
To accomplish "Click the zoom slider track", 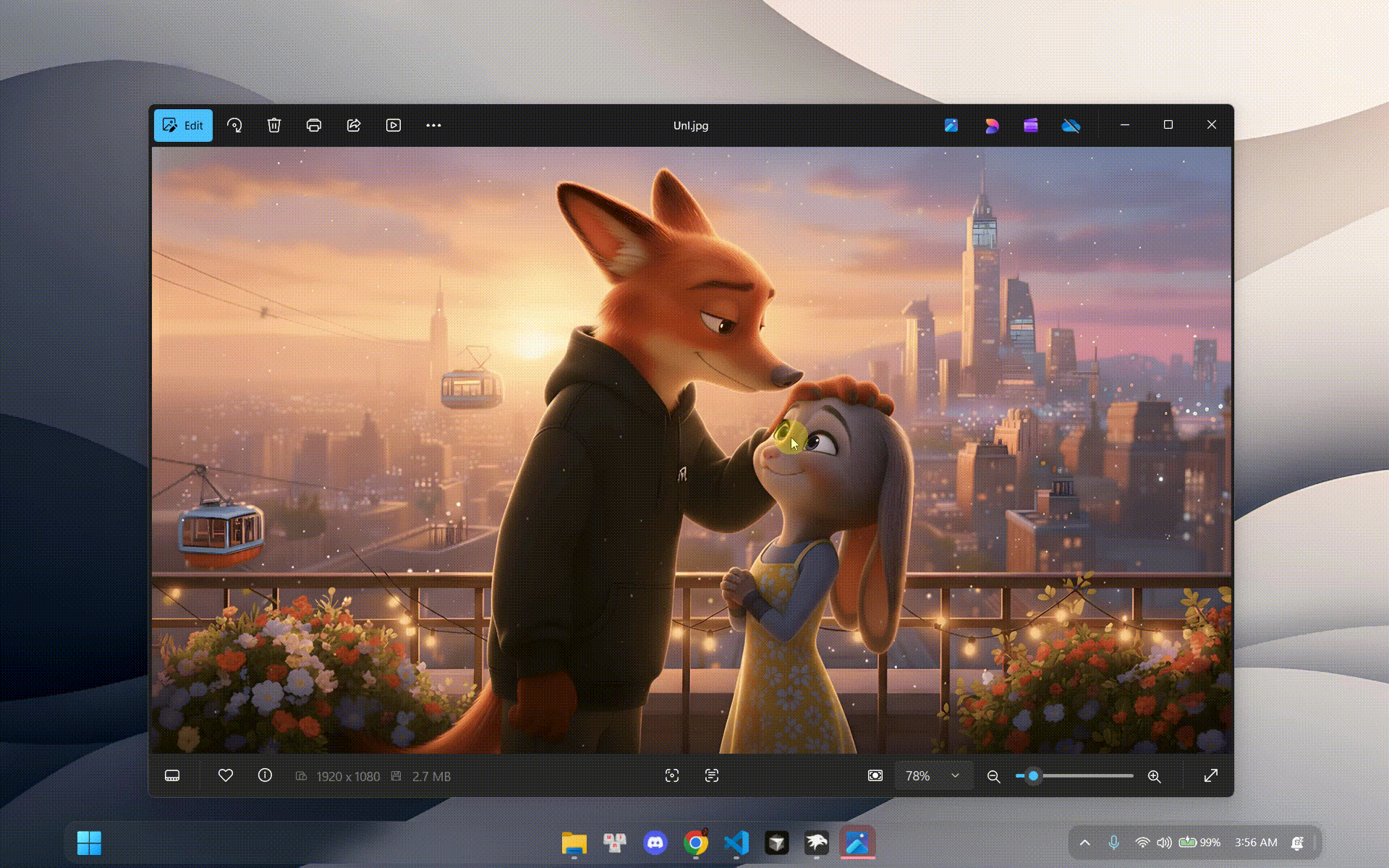I will [1074, 776].
